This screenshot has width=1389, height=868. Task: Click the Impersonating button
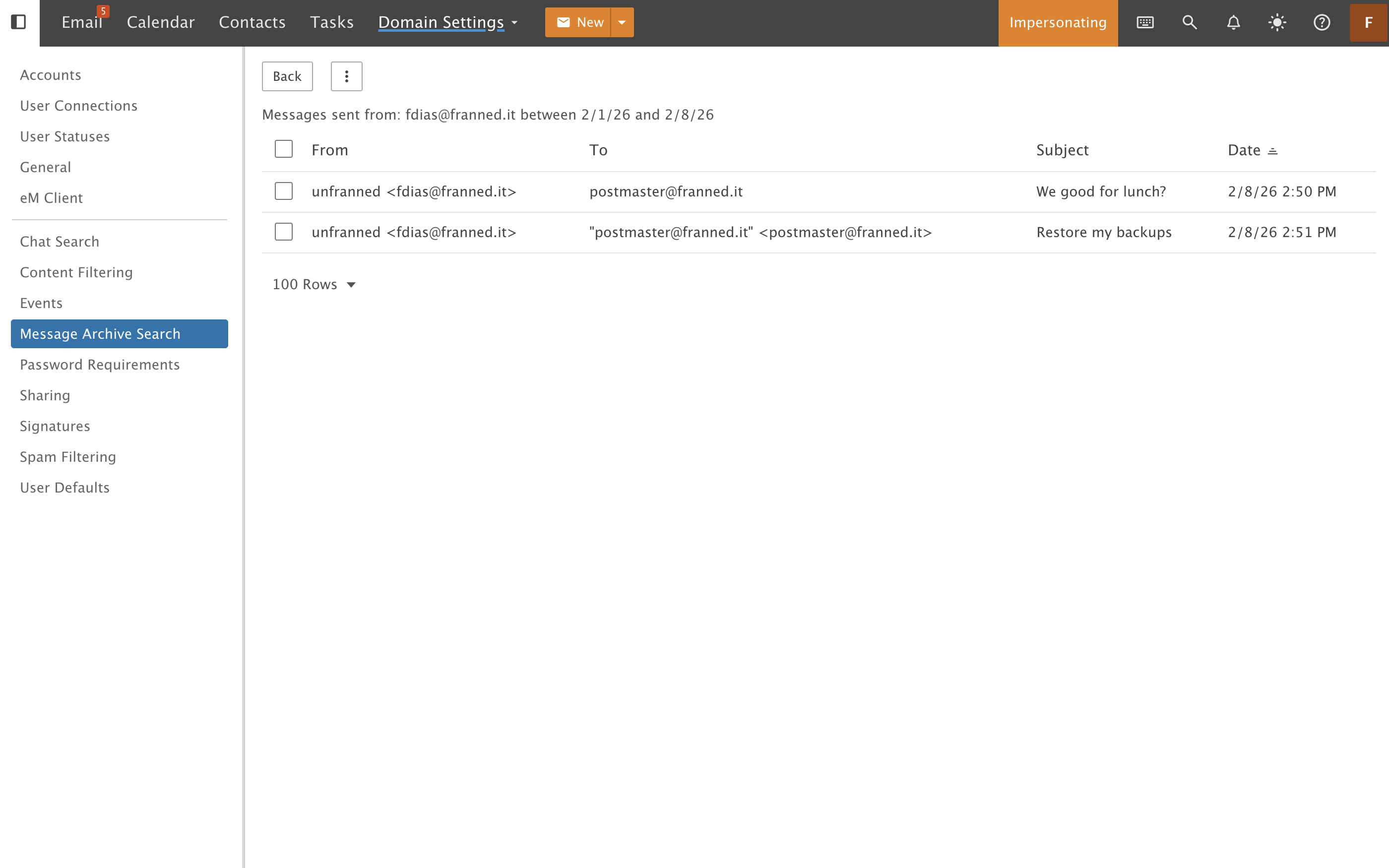1058,22
